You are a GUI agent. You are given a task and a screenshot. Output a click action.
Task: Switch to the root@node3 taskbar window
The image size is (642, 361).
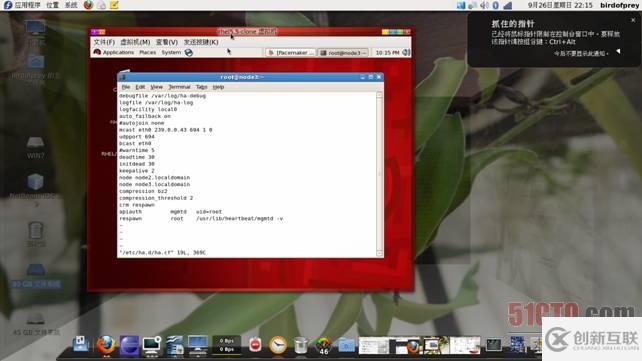tap(343, 53)
